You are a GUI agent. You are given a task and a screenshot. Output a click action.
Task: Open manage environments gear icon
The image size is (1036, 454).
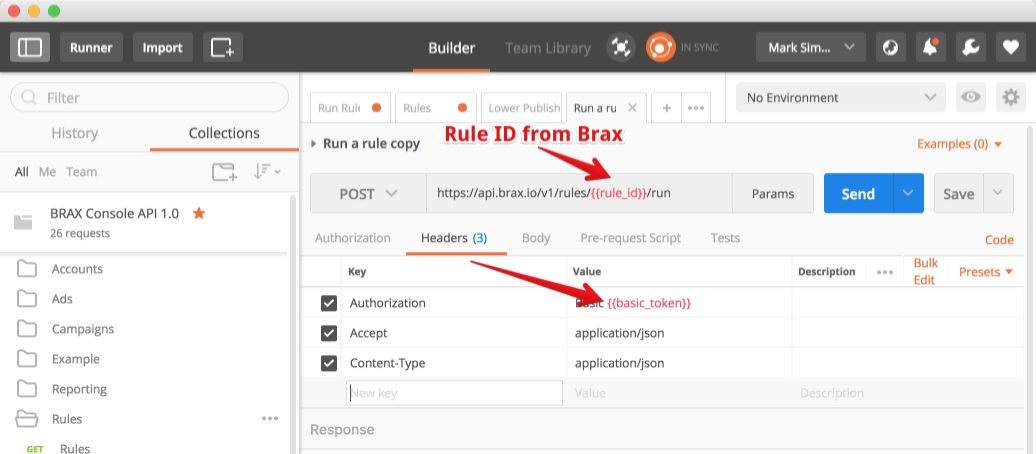(1010, 98)
